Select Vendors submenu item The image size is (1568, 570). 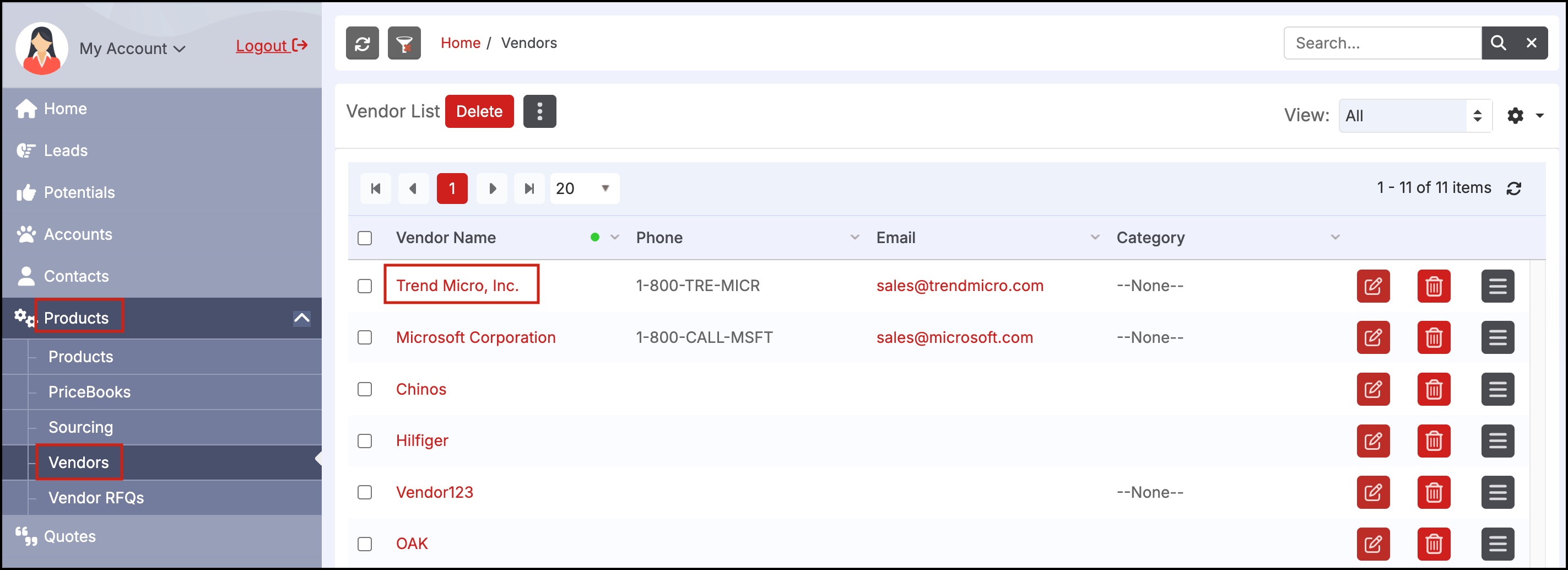[x=162, y=463]
